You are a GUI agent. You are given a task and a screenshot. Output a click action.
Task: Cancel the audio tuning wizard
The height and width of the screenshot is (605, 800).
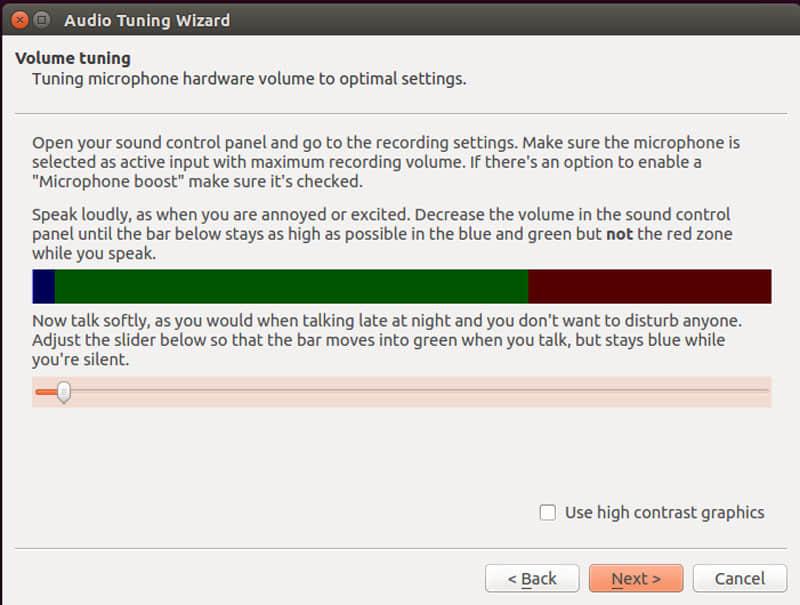pyautogui.click(x=739, y=578)
